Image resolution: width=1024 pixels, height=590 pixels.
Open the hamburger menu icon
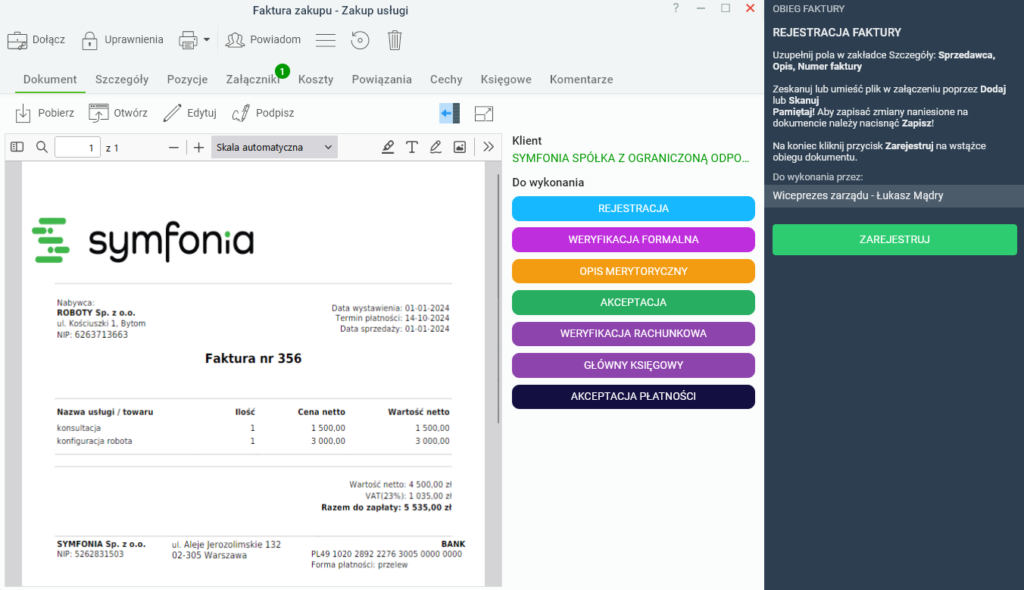[325, 41]
